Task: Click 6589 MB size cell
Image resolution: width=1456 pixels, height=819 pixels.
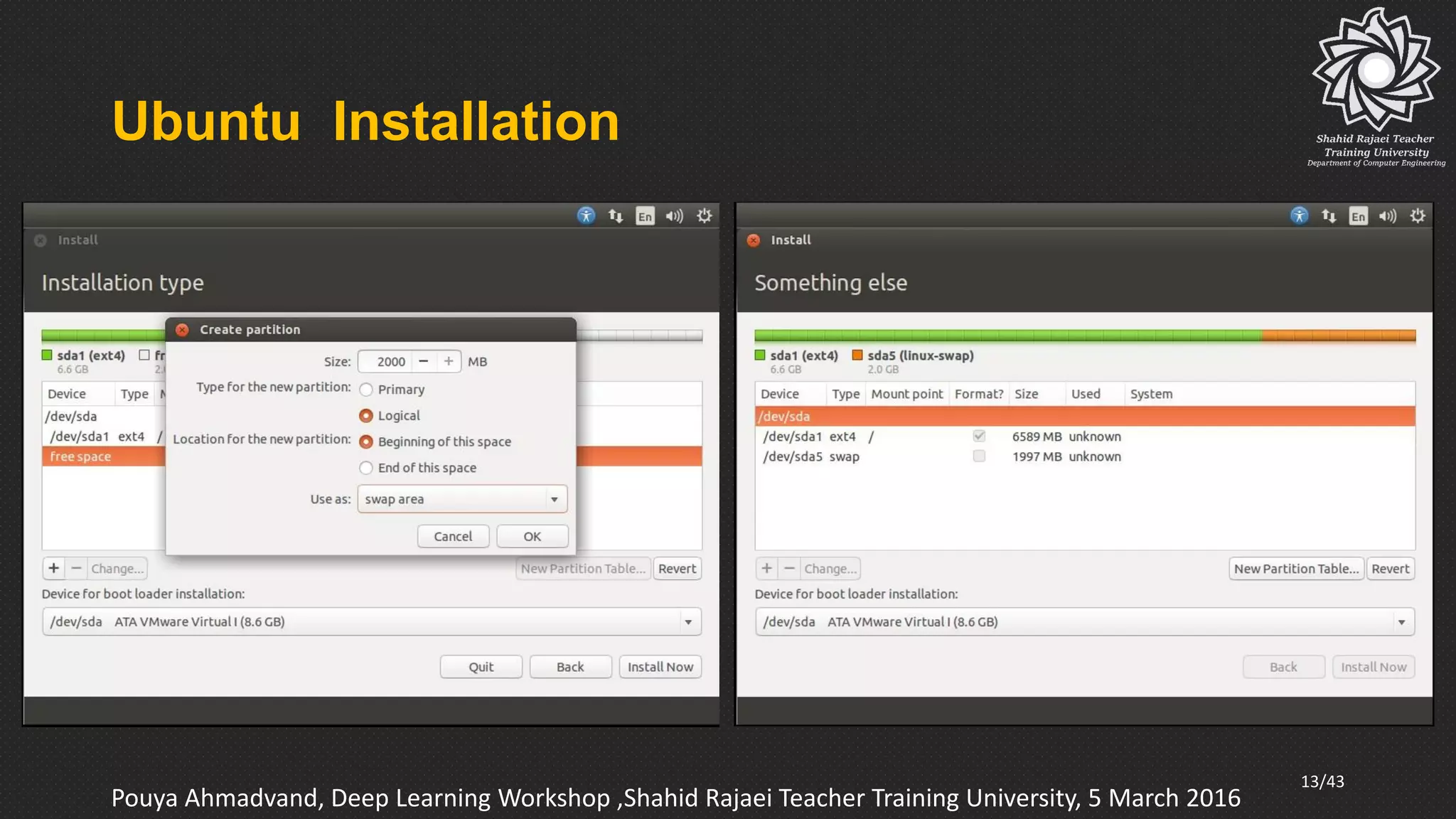Action: 1037,437
